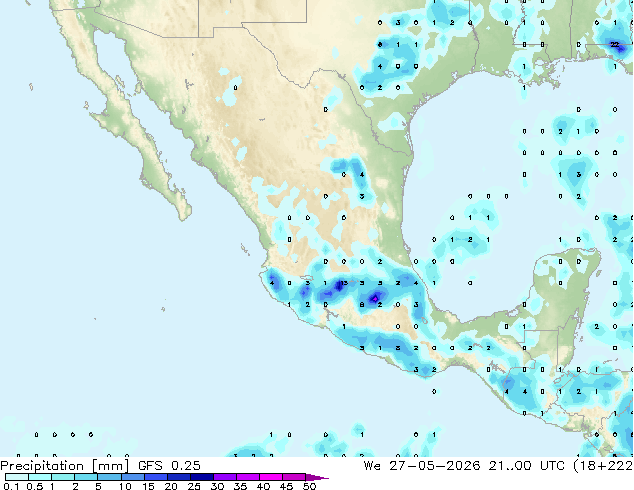Click the legend label '0.5'
This screenshot has height=490, width=634.
35,486
